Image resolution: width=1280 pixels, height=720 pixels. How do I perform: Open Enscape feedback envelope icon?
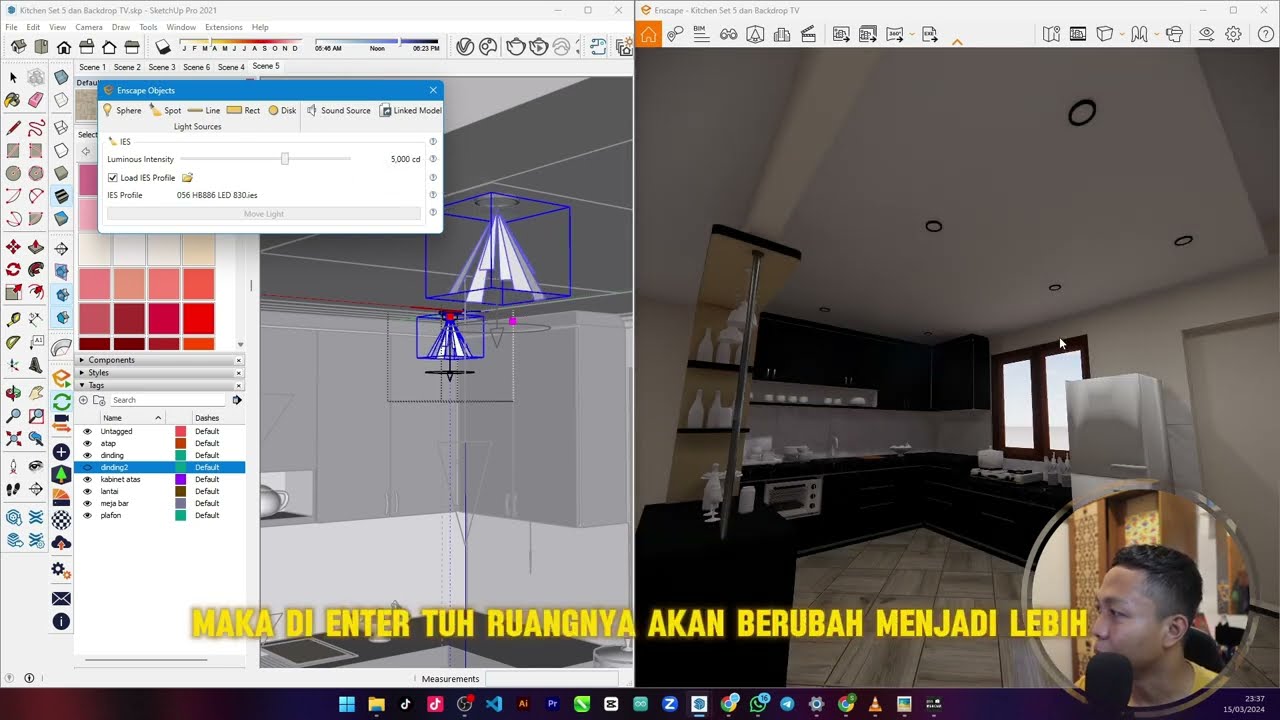point(61,598)
